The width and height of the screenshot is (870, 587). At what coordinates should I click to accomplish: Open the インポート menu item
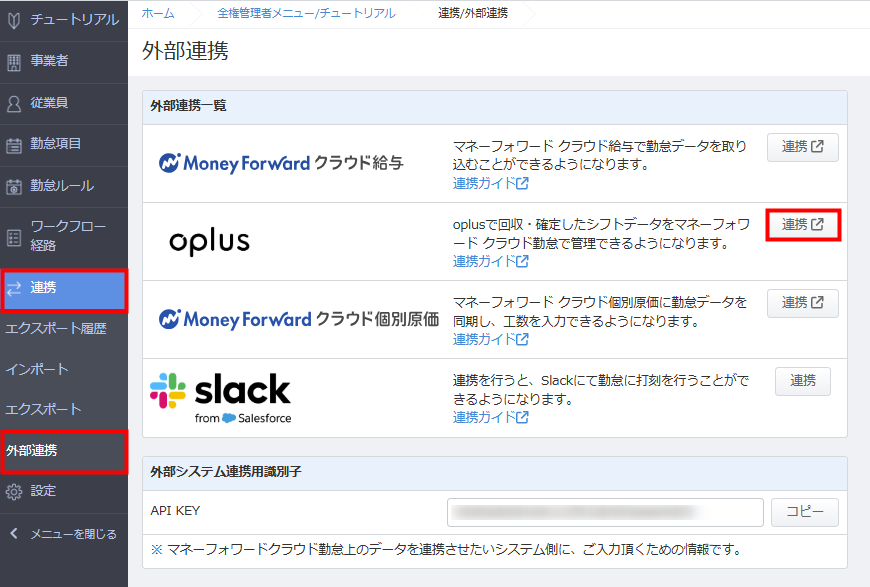pyautogui.click(x=37, y=370)
